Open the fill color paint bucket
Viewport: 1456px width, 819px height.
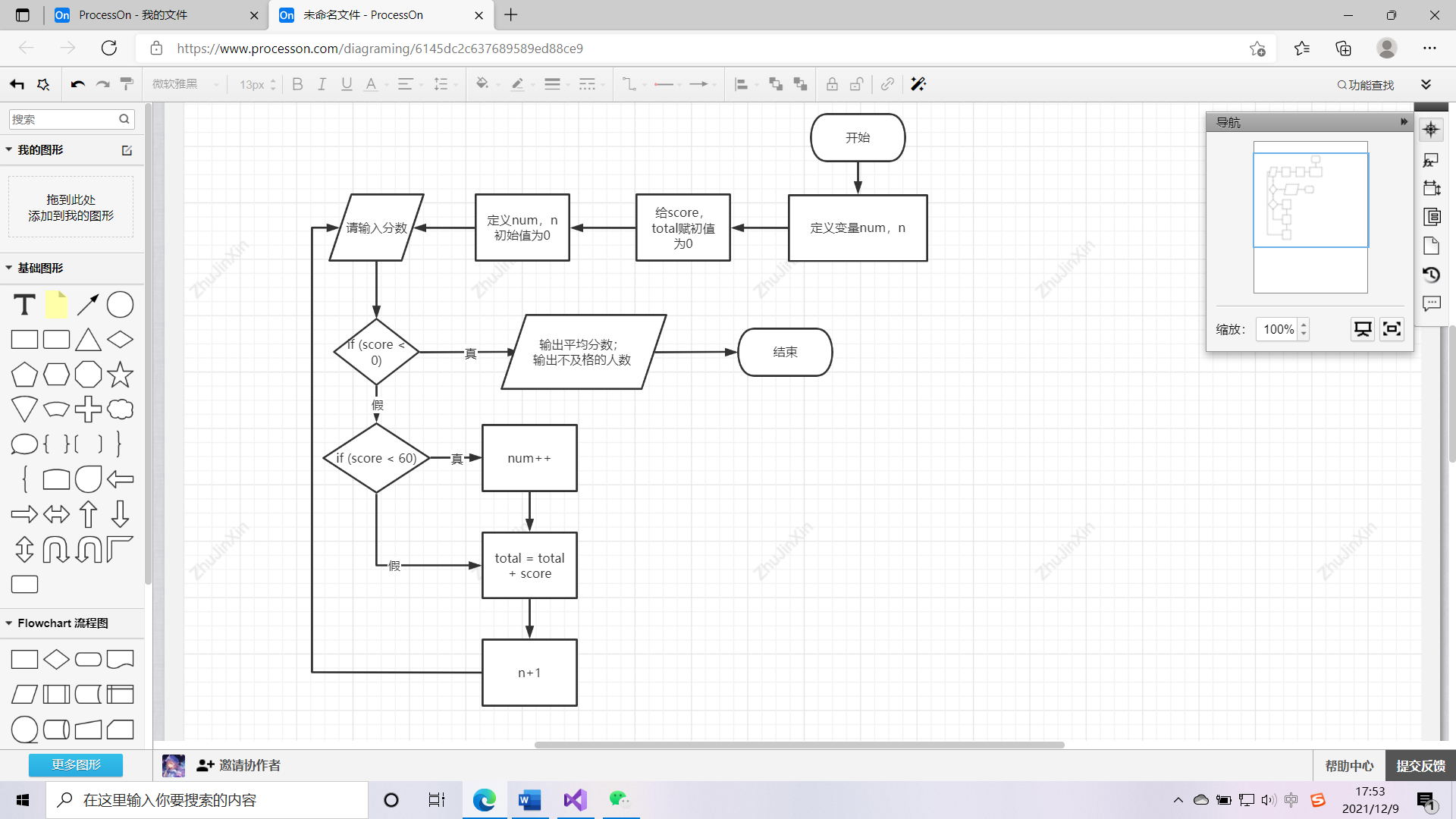point(482,84)
